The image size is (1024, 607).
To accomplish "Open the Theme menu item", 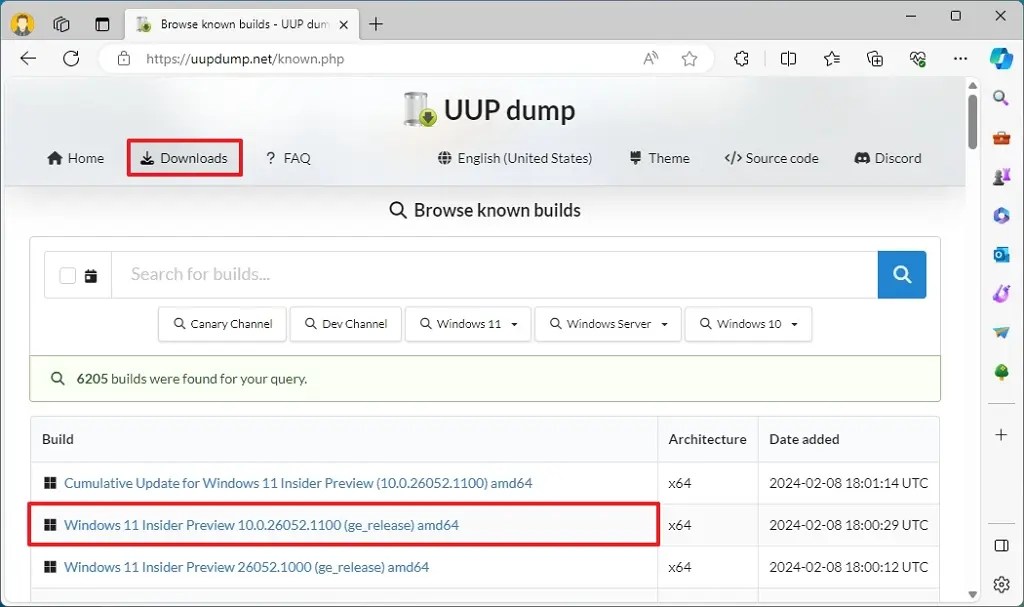I will (659, 158).
